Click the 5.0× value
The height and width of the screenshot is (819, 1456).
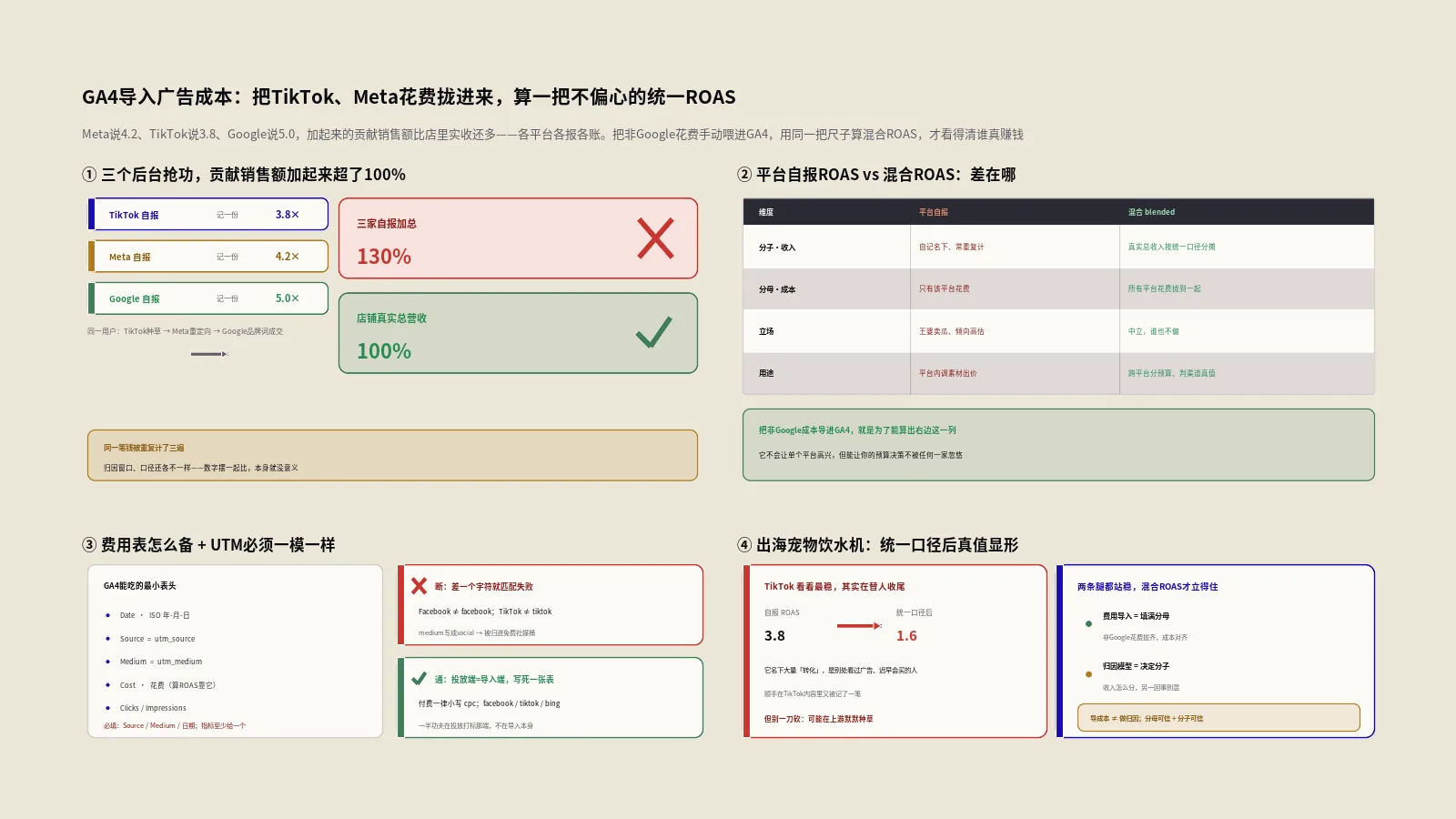click(x=288, y=298)
